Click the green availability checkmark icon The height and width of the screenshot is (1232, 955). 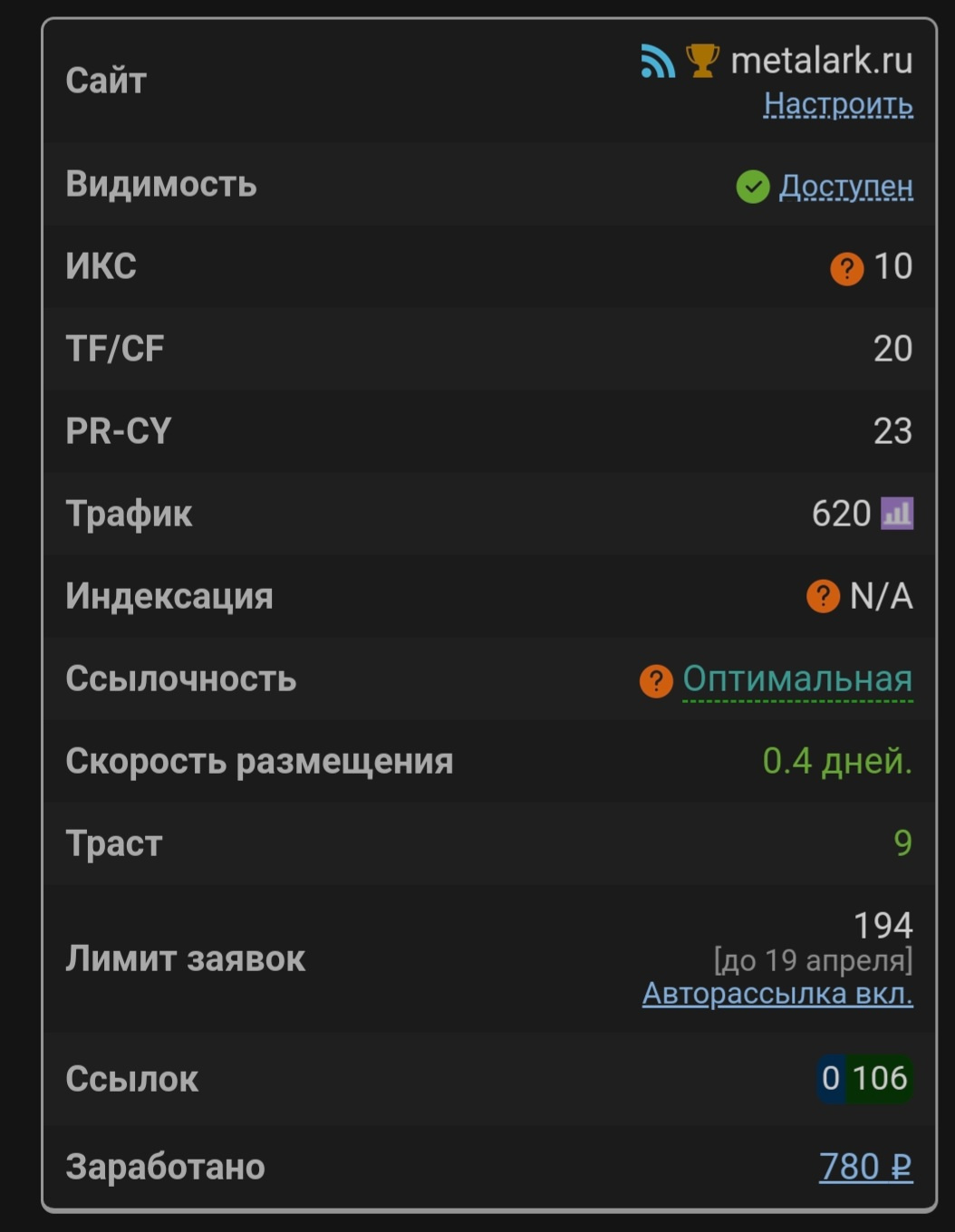[x=752, y=187]
